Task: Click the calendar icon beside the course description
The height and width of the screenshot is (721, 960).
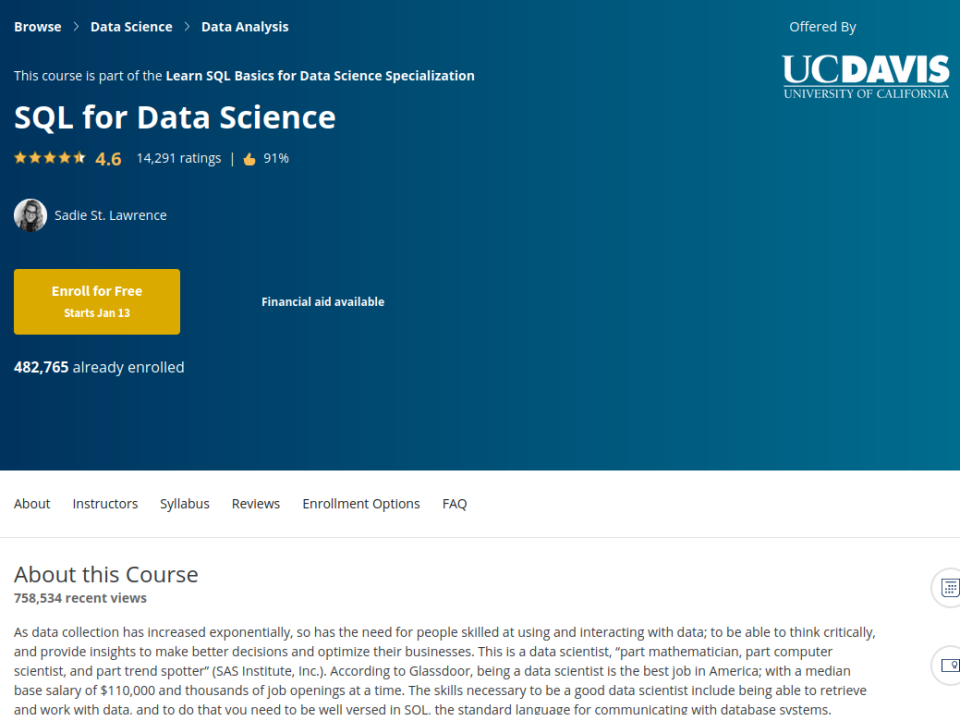Action: tap(949, 587)
